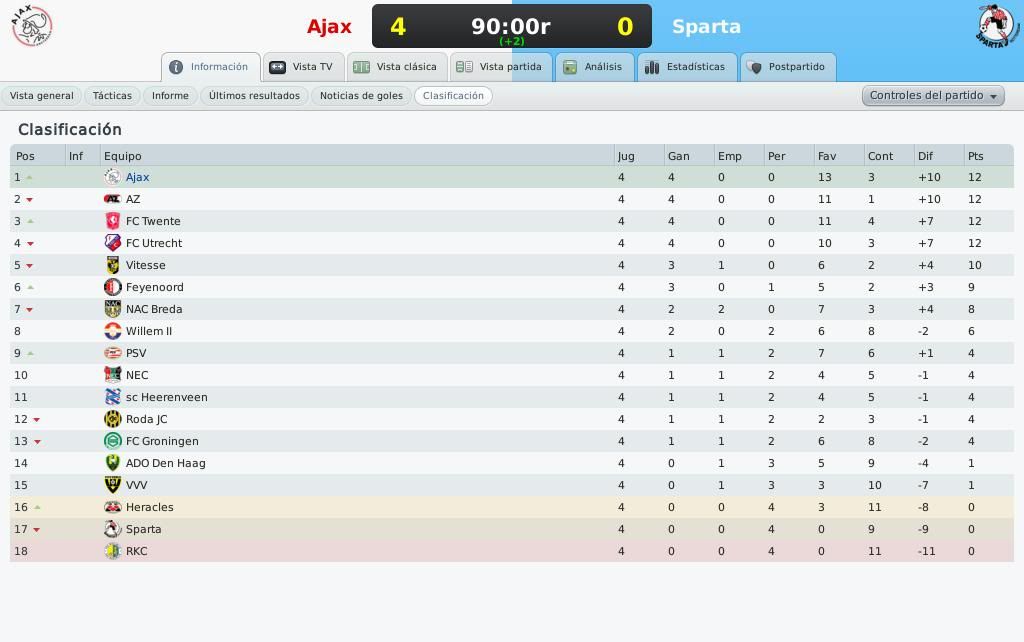The image size is (1024, 642).
Task: Open the Controles del partido dropdown
Action: (x=933, y=95)
